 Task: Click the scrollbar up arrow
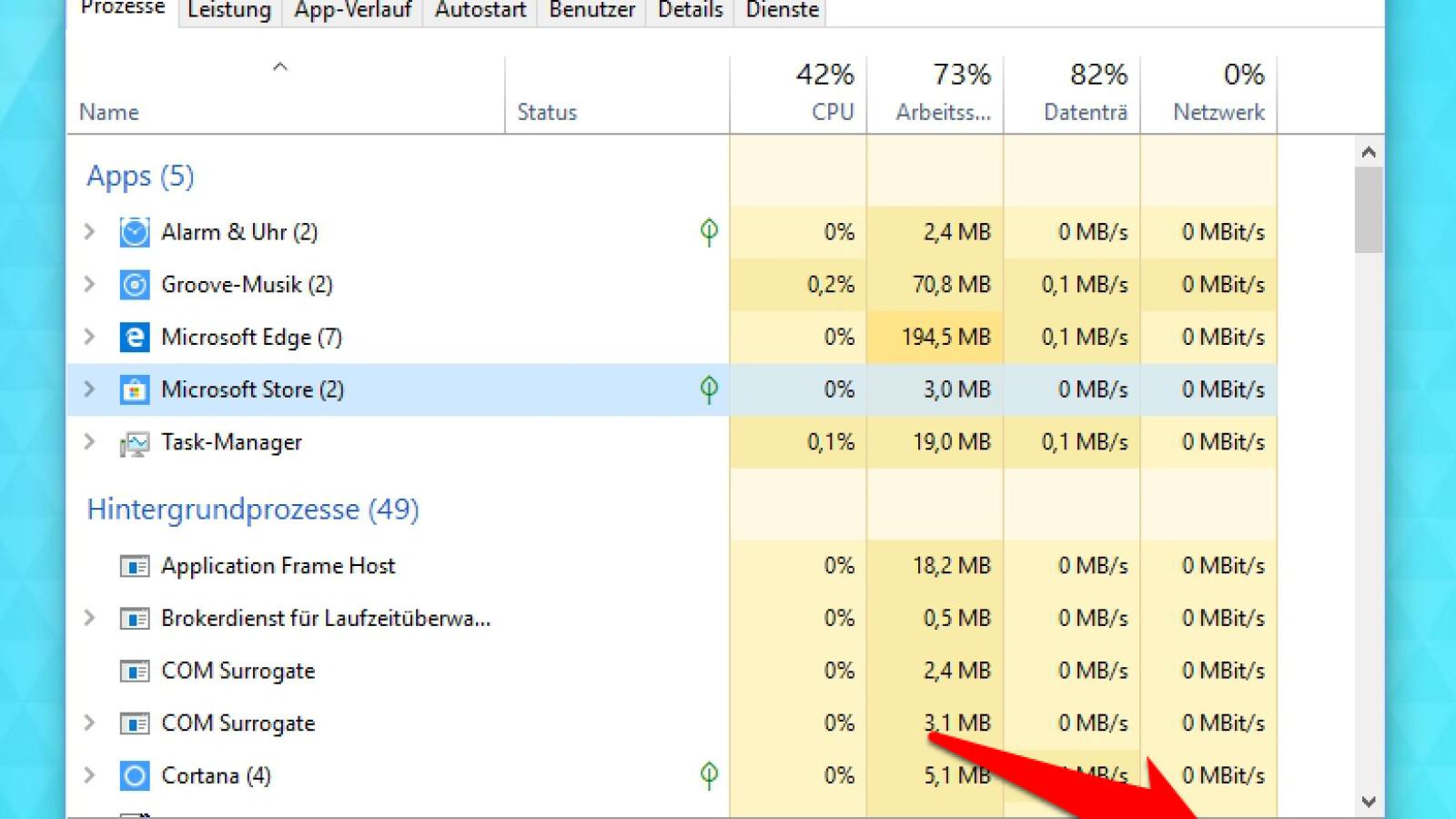[1369, 152]
